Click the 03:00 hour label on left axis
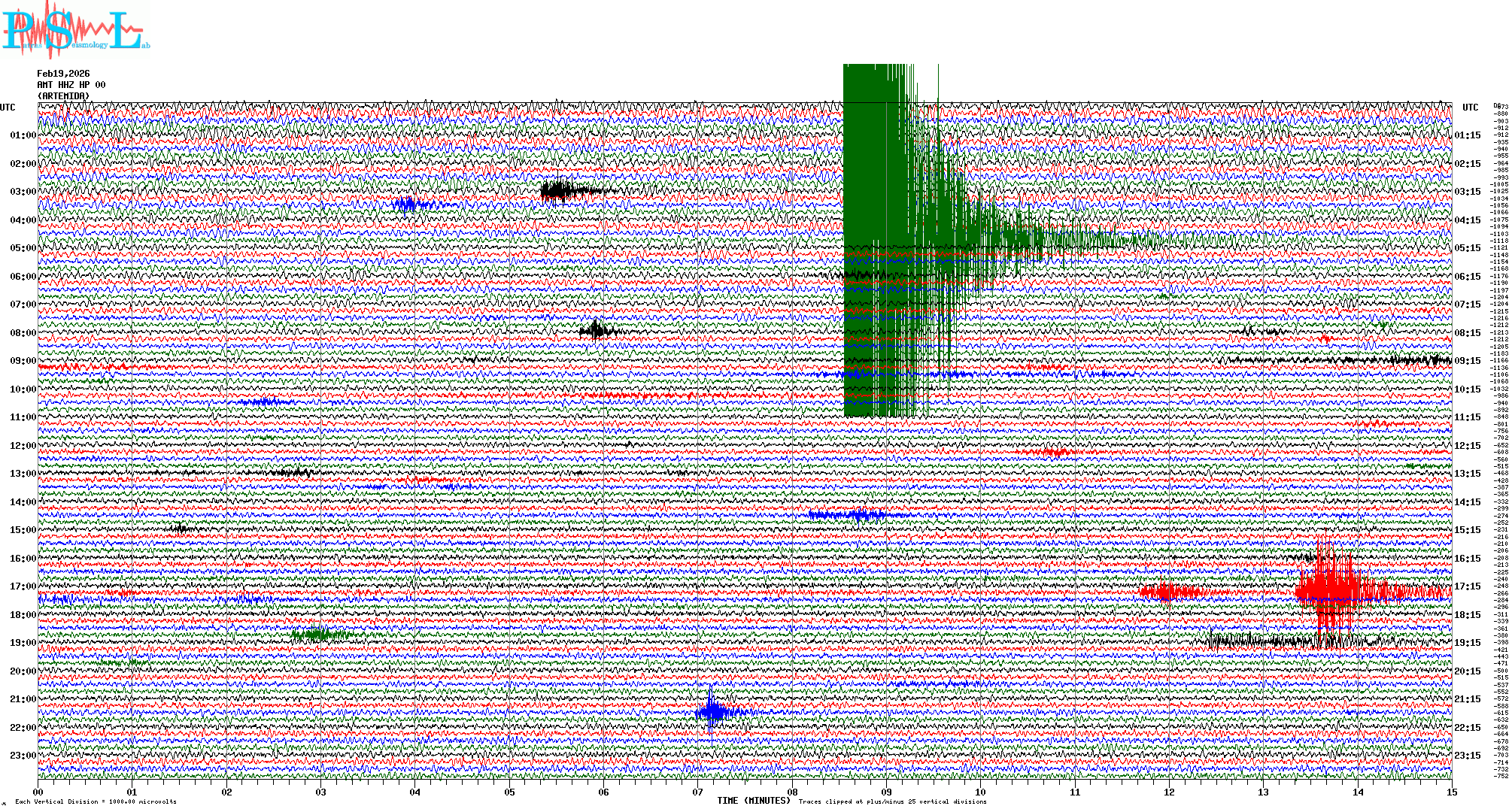Screen dimensions: 1512x812 [x=23, y=192]
